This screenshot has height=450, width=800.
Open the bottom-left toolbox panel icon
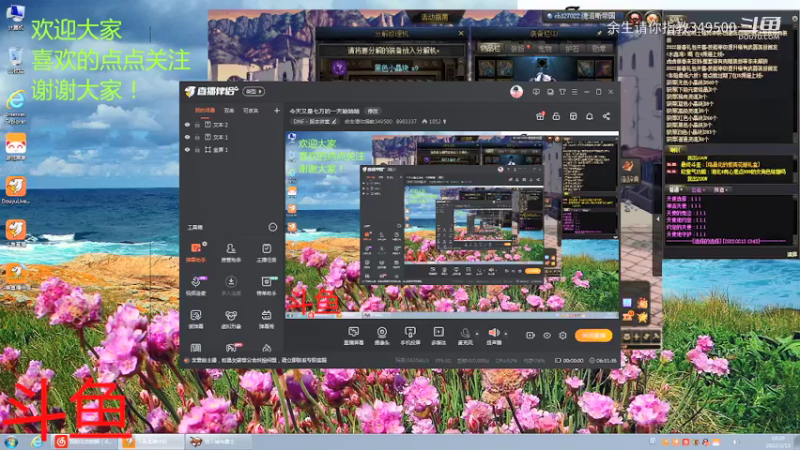[196, 348]
